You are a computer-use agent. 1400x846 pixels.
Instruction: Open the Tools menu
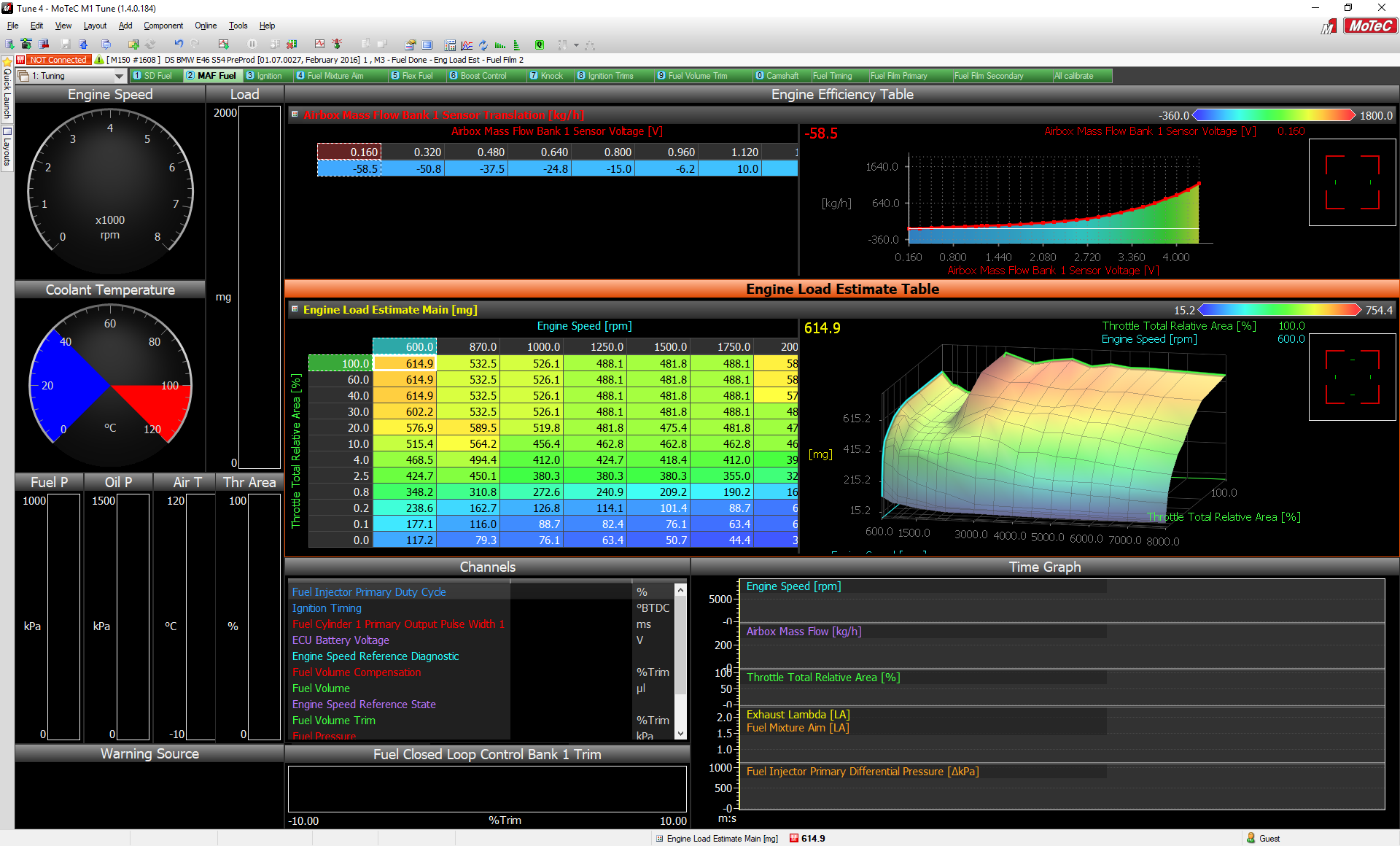[238, 26]
